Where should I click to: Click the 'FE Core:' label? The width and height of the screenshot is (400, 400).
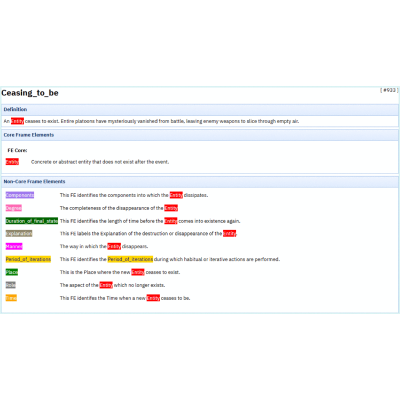[x=17, y=150]
